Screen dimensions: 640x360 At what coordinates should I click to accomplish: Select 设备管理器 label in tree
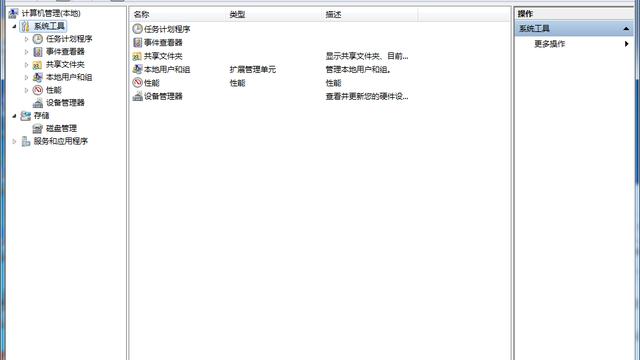pyautogui.click(x=65, y=102)
